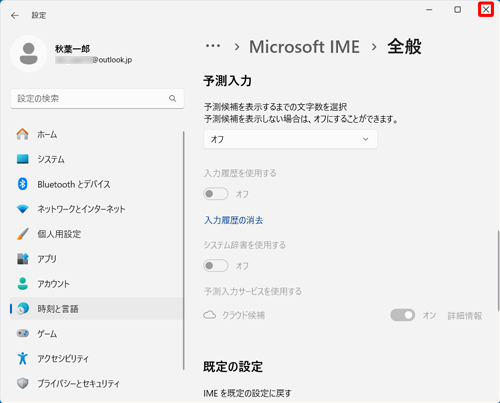Click the アプリ icon in sidebar
The image size is (500, 403).
(x=23, y=259)
